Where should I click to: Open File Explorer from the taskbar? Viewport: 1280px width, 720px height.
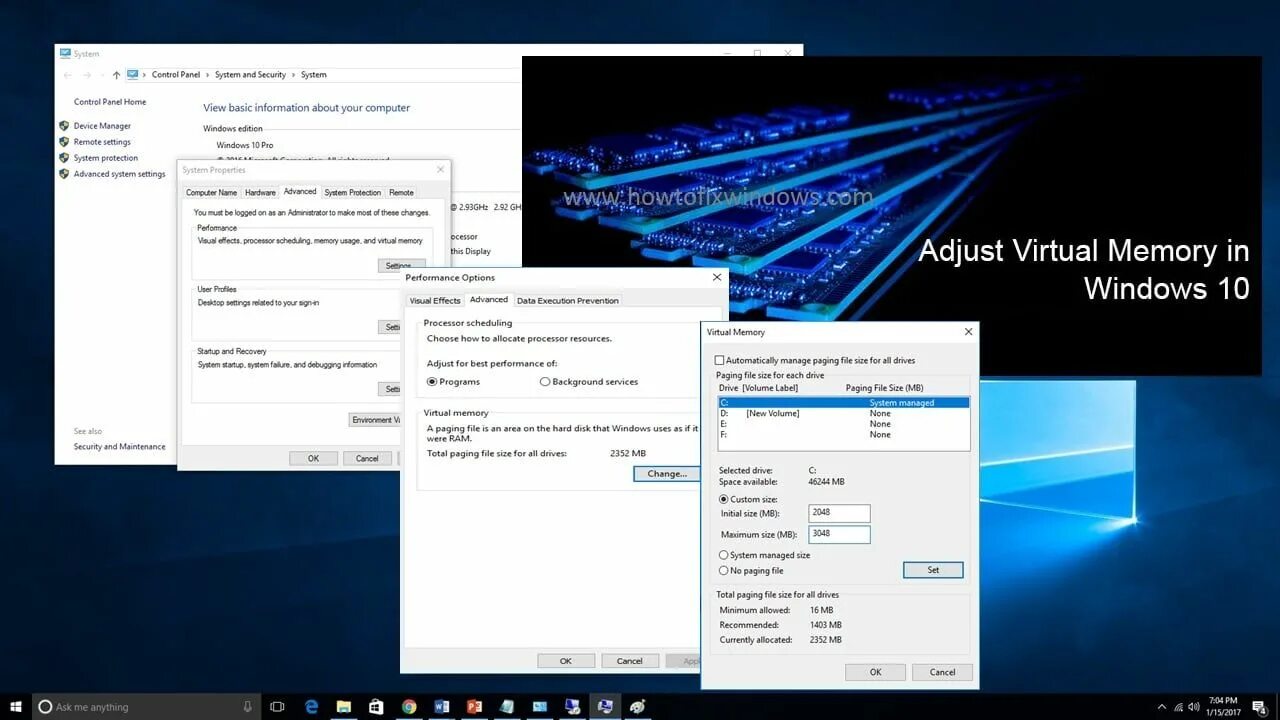click(343, 707)
